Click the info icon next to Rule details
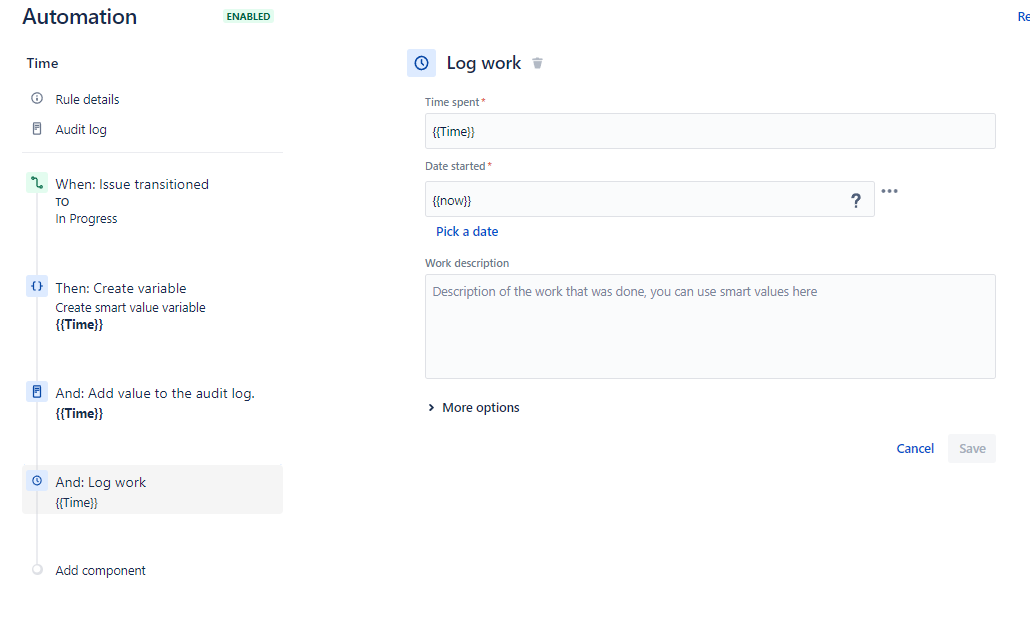 click(37, 98)
